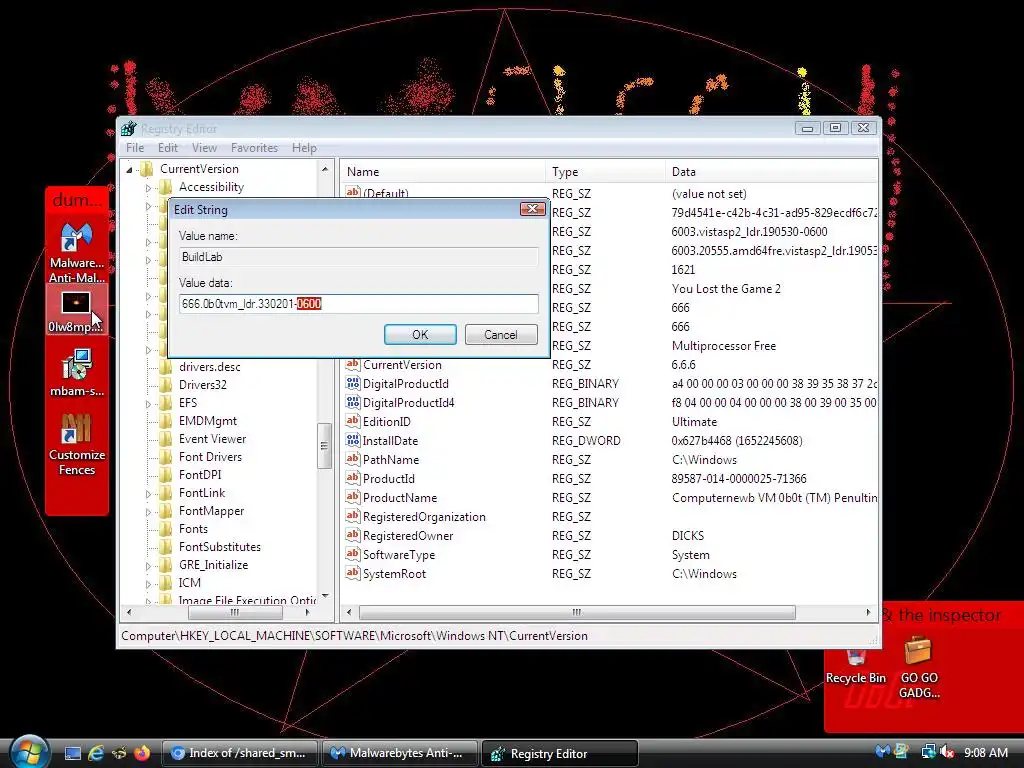Click tree pane scroll up arrow

[x=325, y=169]
